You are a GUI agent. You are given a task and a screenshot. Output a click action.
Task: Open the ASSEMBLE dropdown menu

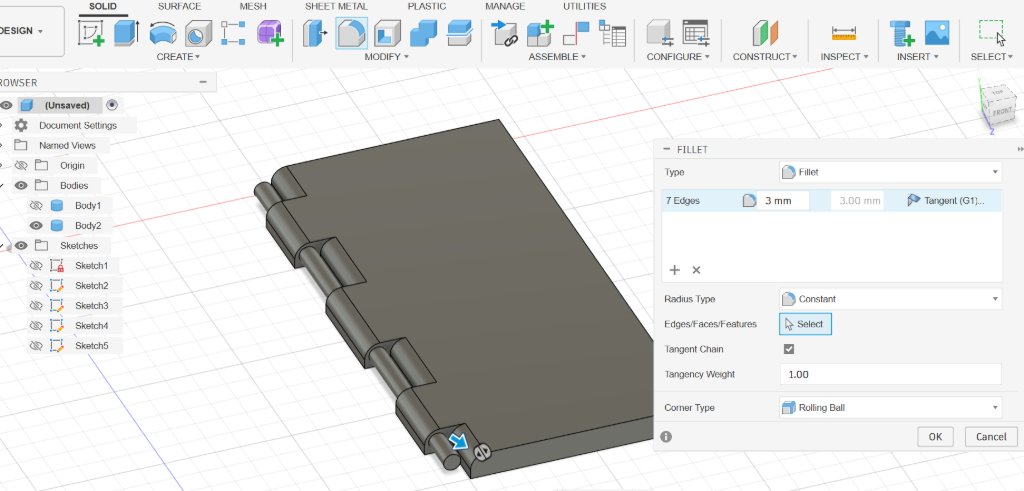(x=557, y=57)
